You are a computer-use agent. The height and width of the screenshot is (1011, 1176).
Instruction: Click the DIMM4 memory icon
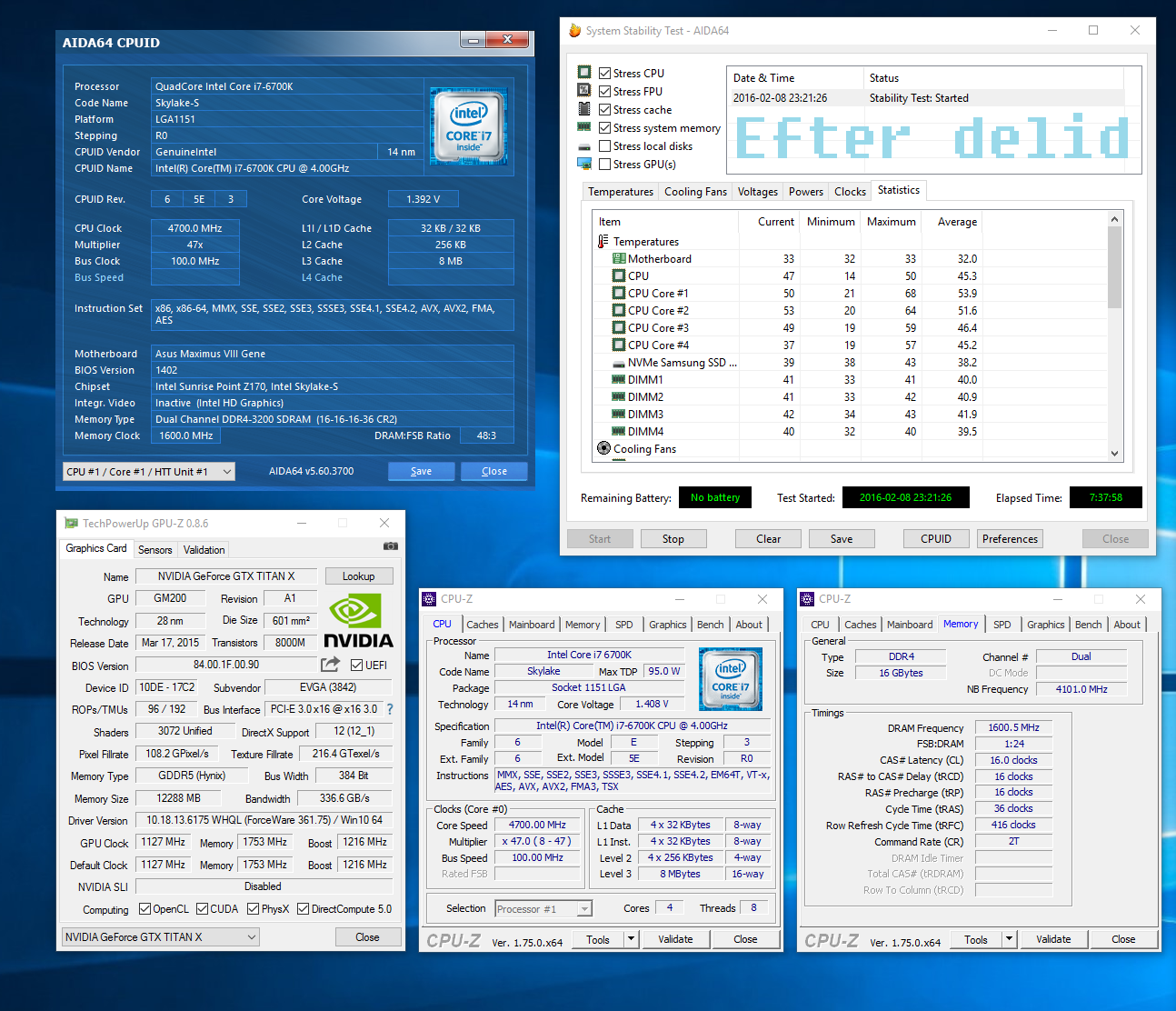pos(620,432)
